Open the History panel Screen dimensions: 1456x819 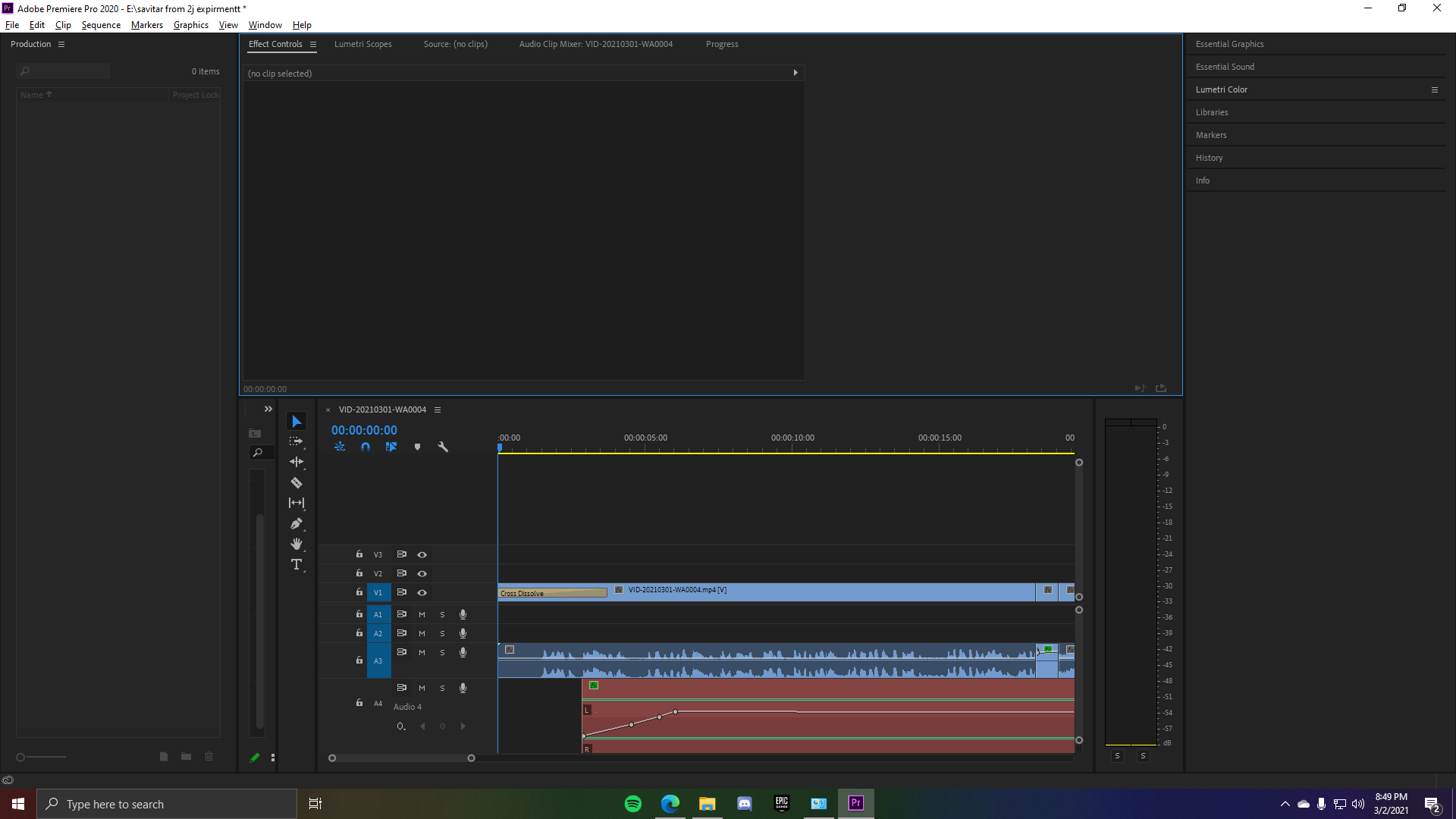1209,157
